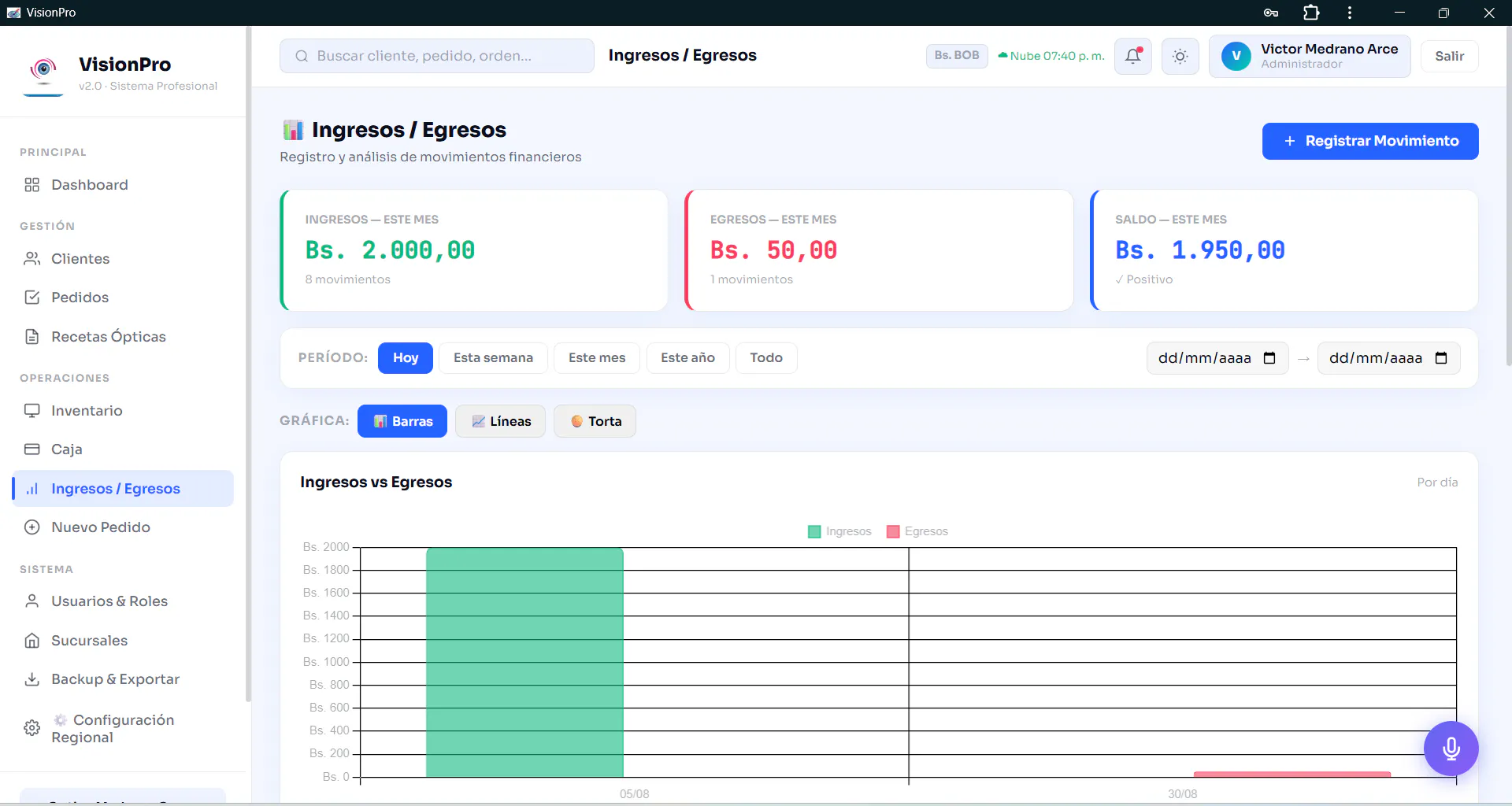Screen dimensions: 1512x806
Task: Switch chart to Líneas view
Action: pos(500,421)
